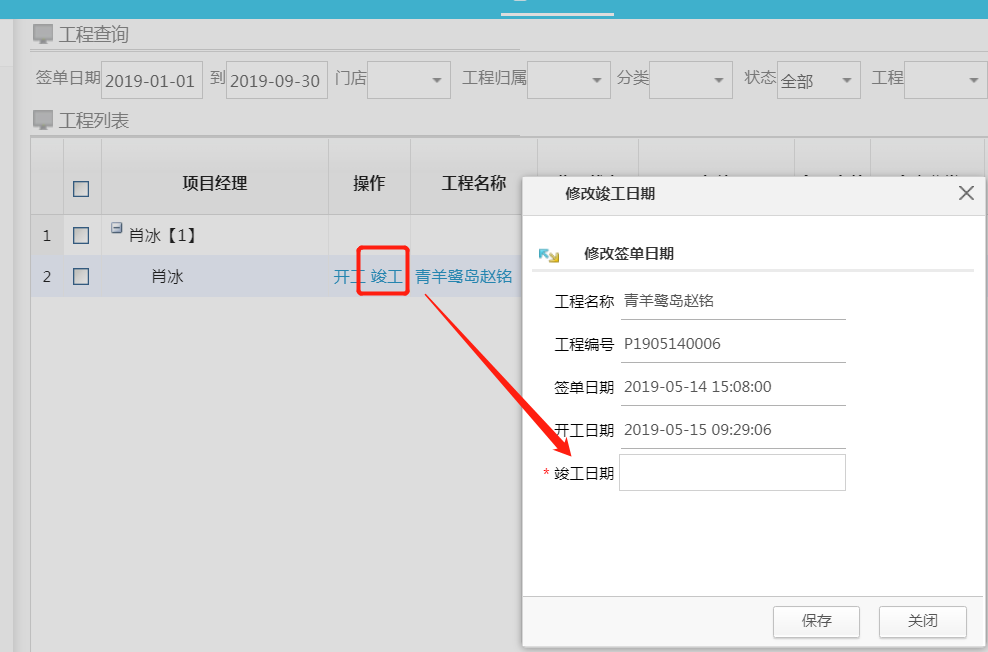This screenshot has height=652, width=988.
Task: Check the checkbox in row 1
Action: [x=81, y=236]
